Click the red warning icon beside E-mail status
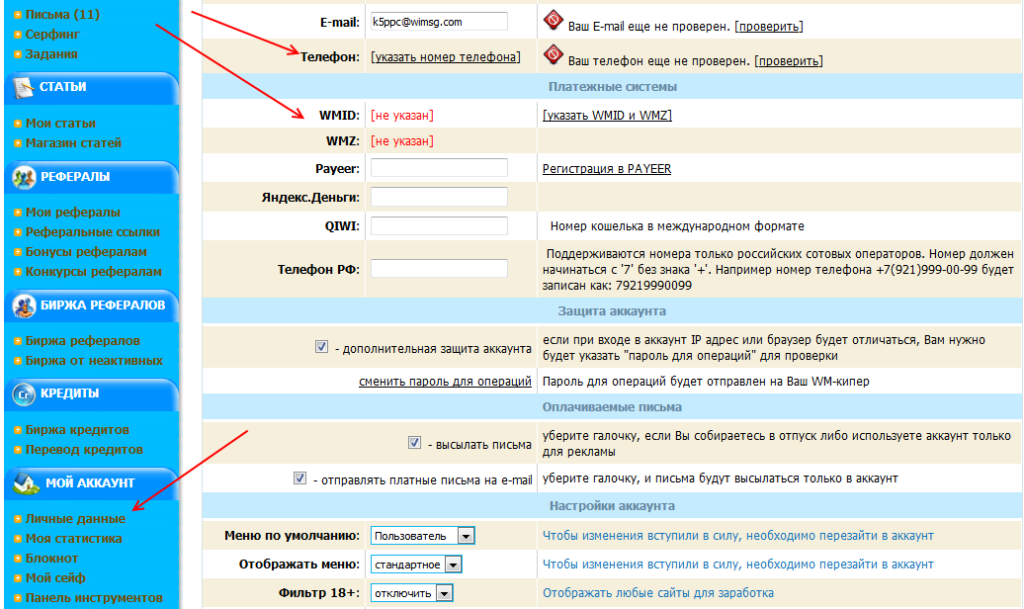1024x609 pixels. [553, 20]
